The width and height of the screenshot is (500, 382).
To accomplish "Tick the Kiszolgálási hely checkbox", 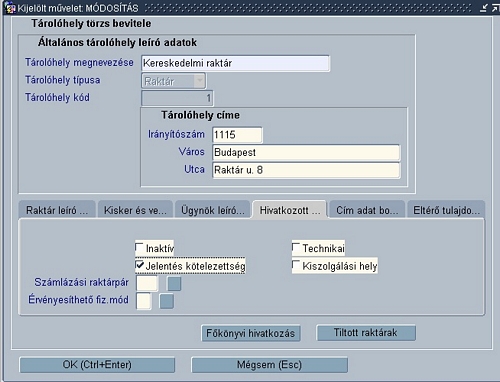I will coord(296,265).
